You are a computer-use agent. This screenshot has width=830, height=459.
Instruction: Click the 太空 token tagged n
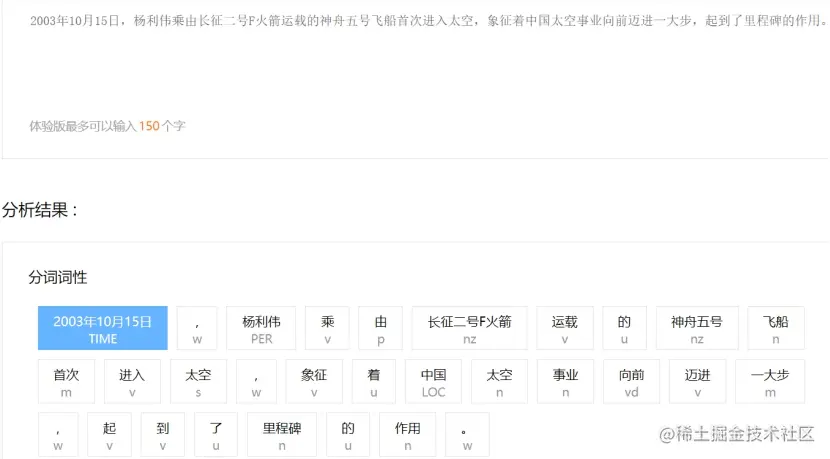[499, 381]
